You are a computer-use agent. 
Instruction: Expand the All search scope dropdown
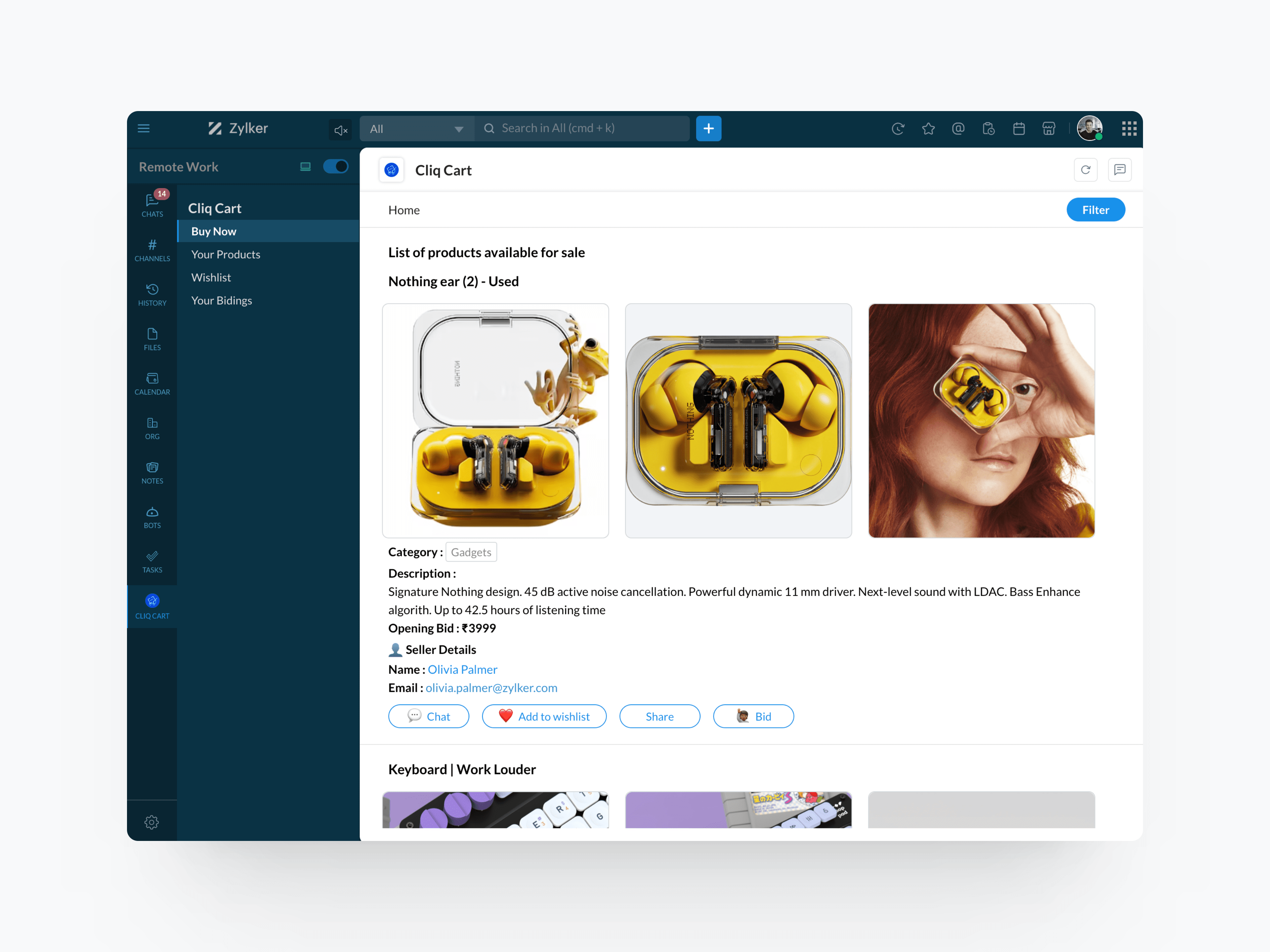click(x=417, y=129)
